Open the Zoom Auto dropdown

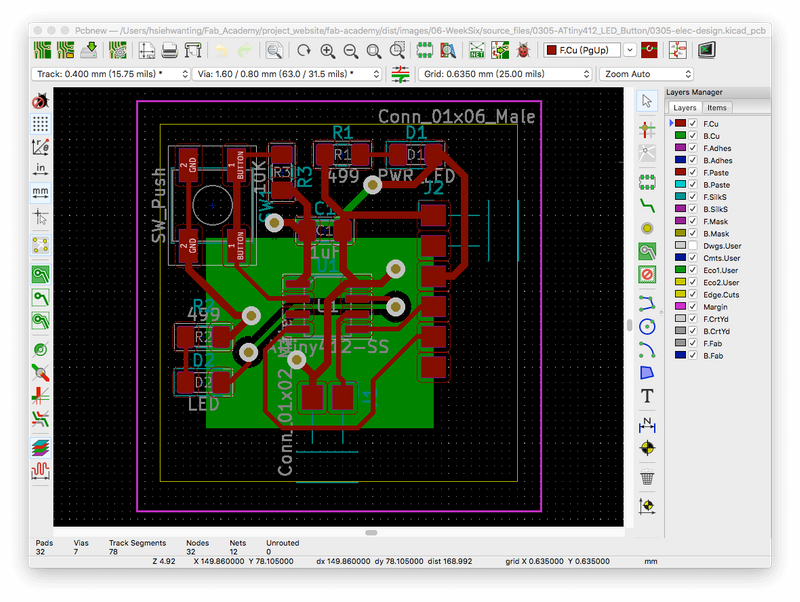(645, 74)
